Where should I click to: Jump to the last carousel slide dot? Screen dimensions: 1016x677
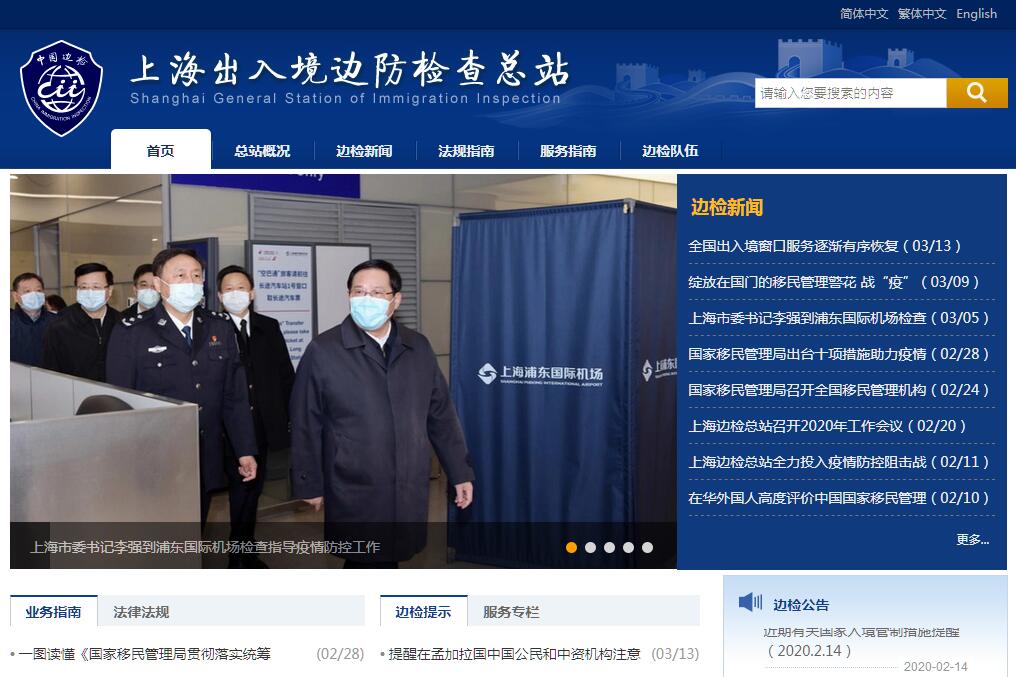(x=647, y=547)
